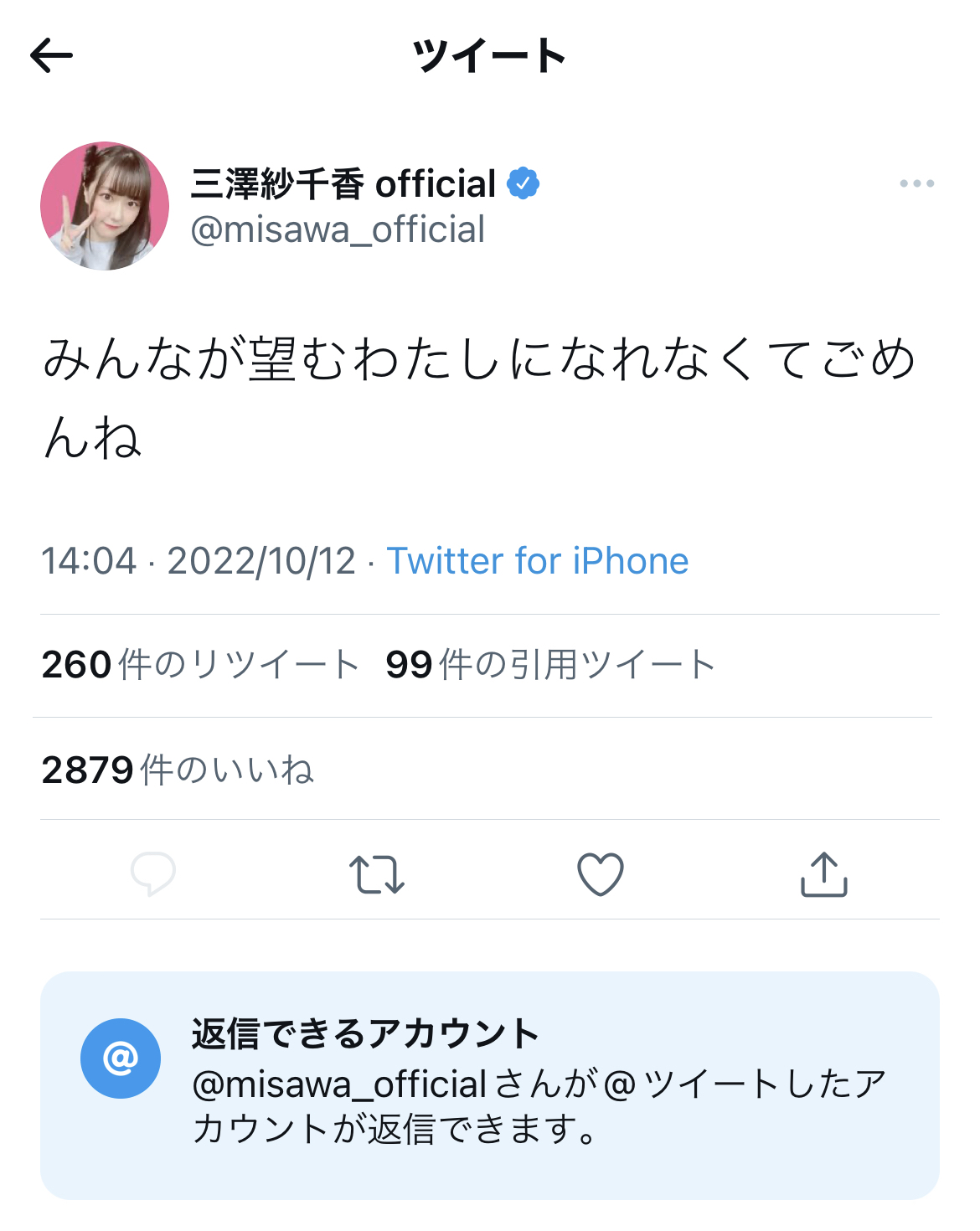980x1231 pixels.
Task: Tap the @misawa_official handle under name
Action: [x=338, y=229]
